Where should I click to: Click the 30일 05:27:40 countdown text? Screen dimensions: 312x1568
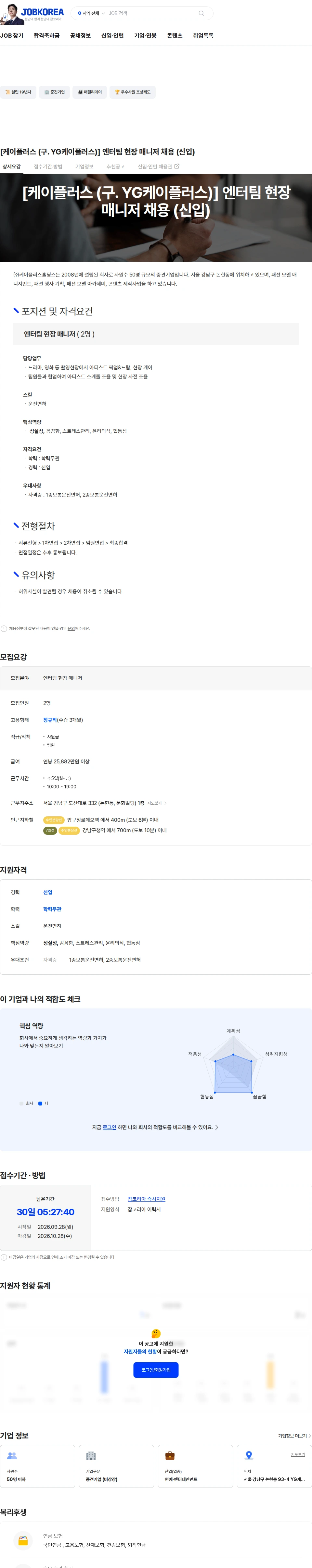pyautogui.click(x=46, y=1212)
